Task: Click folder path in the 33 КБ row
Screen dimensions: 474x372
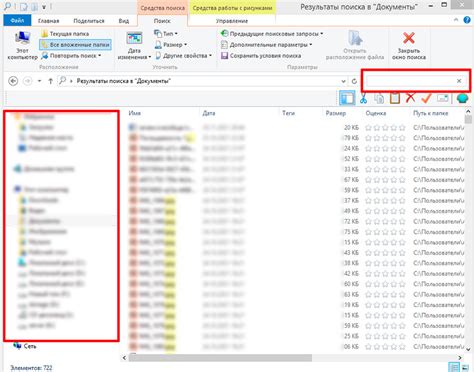Action: pyautogui.click(x=438, y=169)
